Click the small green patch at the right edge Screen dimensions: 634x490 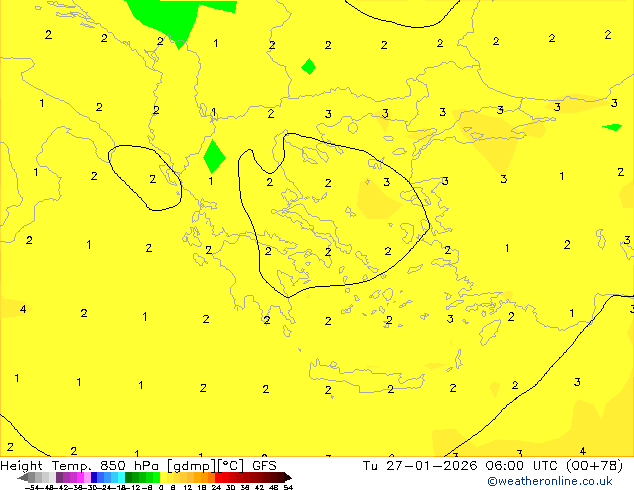pyautogui.click(x=612, y=127)
